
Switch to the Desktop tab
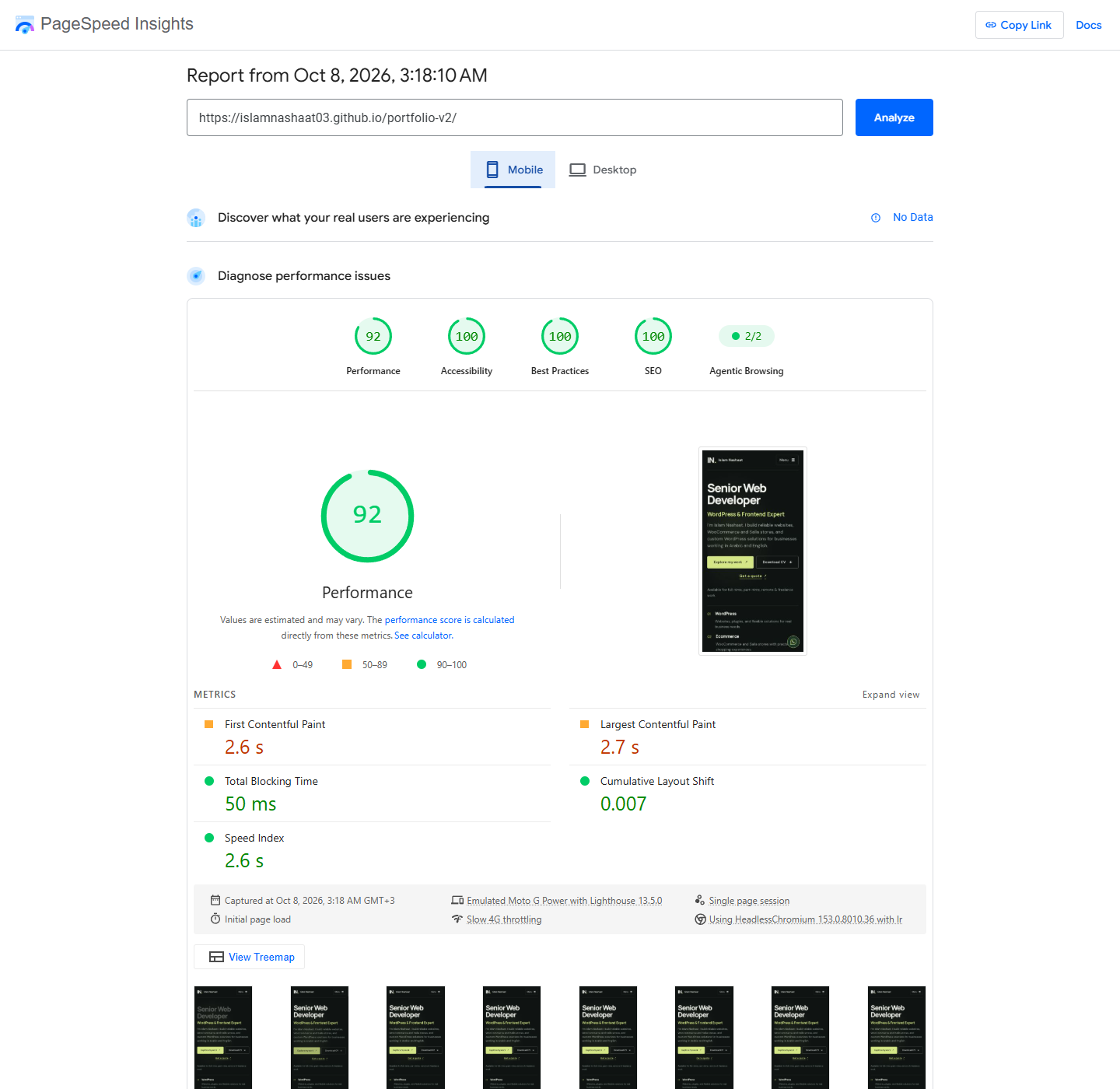[604, 170]
